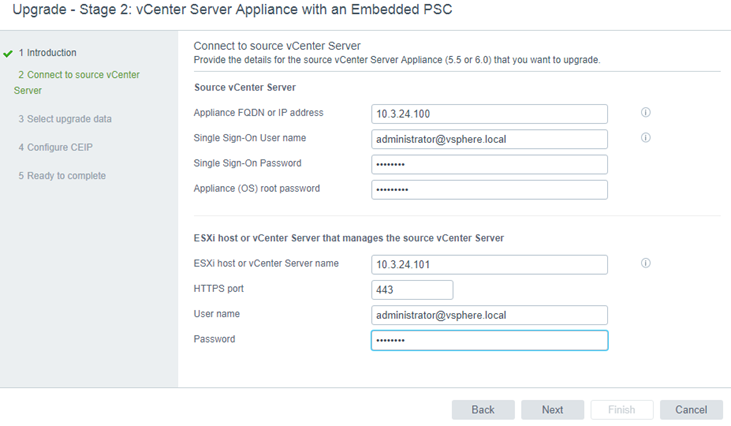Click the Single Sign-On User name input
731x426 pixels.
pos(490,139)
